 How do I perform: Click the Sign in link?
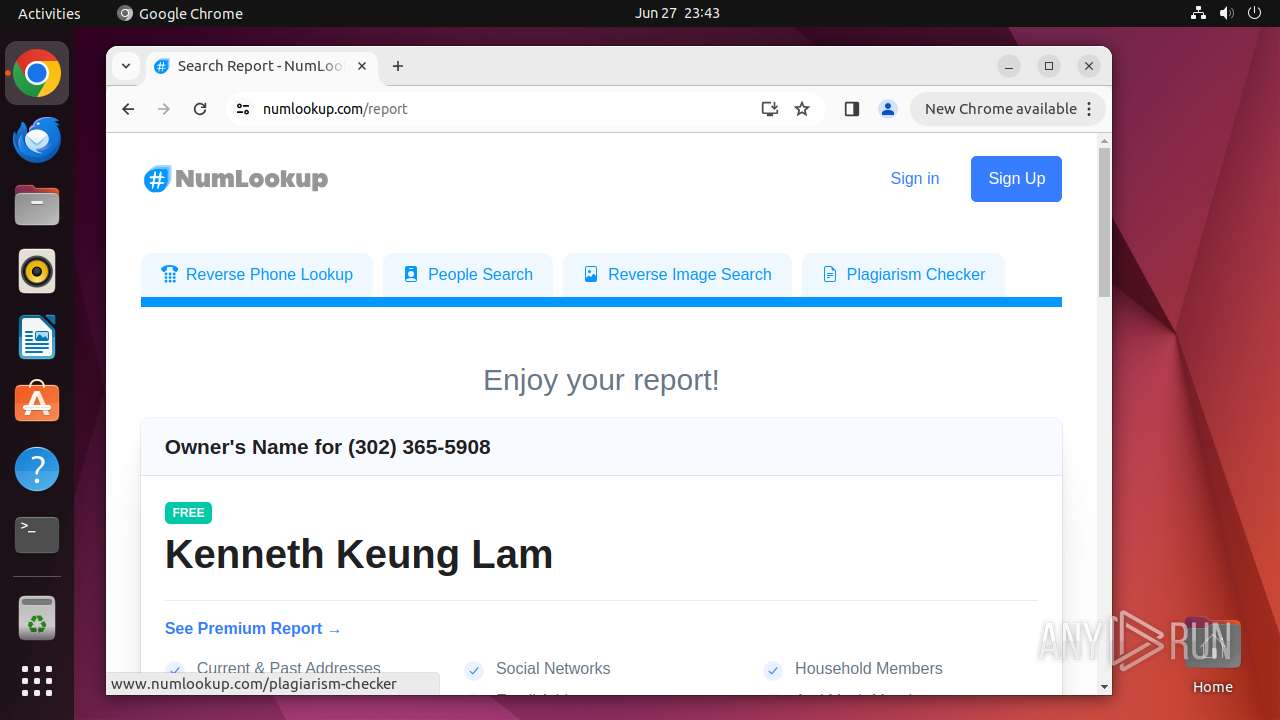pos(915,179)
